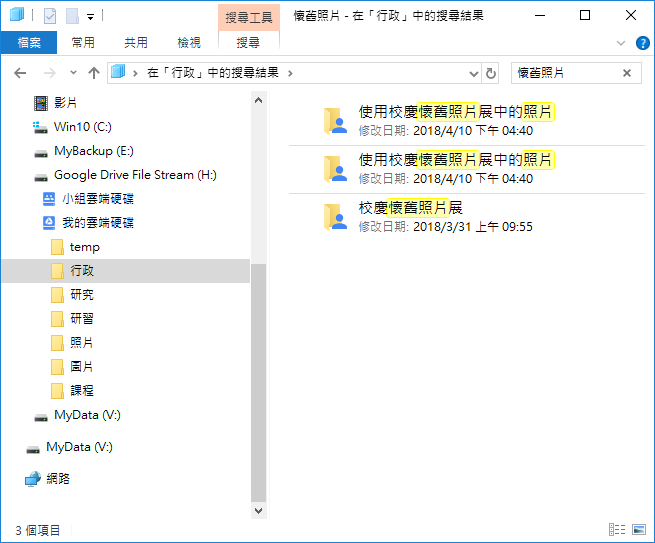Open the 搜尋 ribbon tab
The image size is (655, 543).
point(248,43)
